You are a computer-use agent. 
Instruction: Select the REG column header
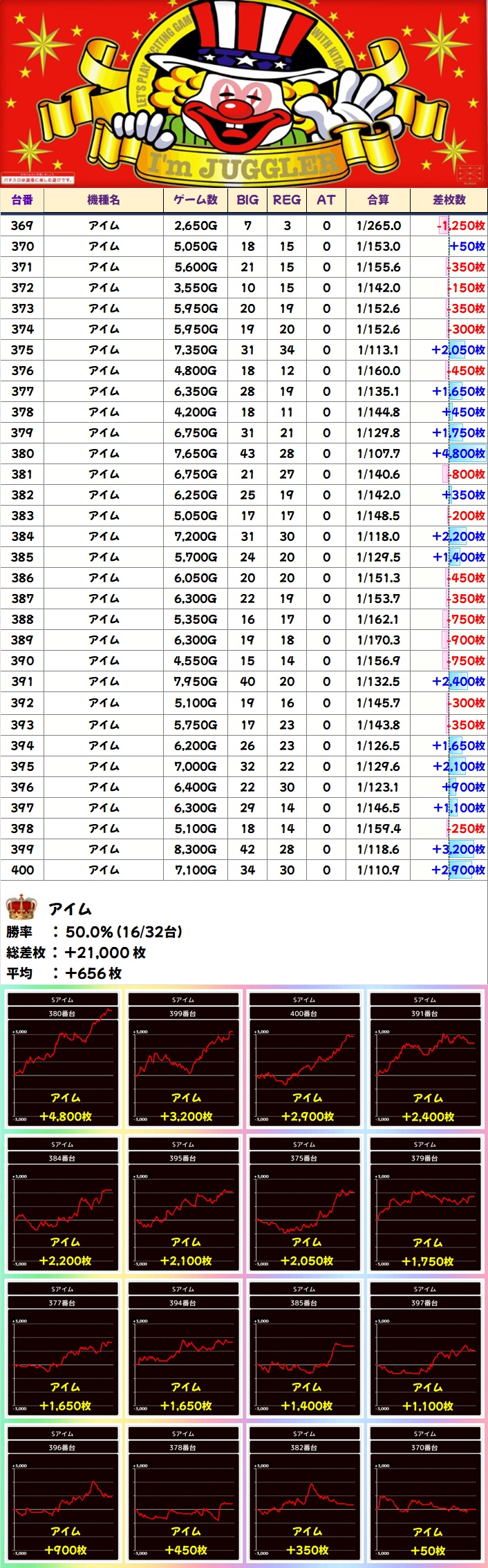tap(287, 200)
